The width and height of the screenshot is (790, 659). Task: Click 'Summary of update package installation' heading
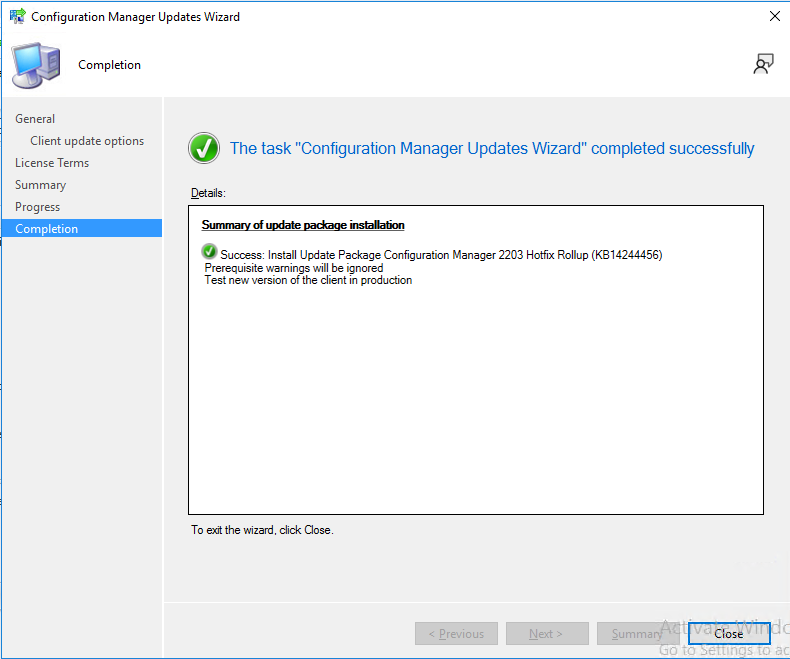pos(303,225)
